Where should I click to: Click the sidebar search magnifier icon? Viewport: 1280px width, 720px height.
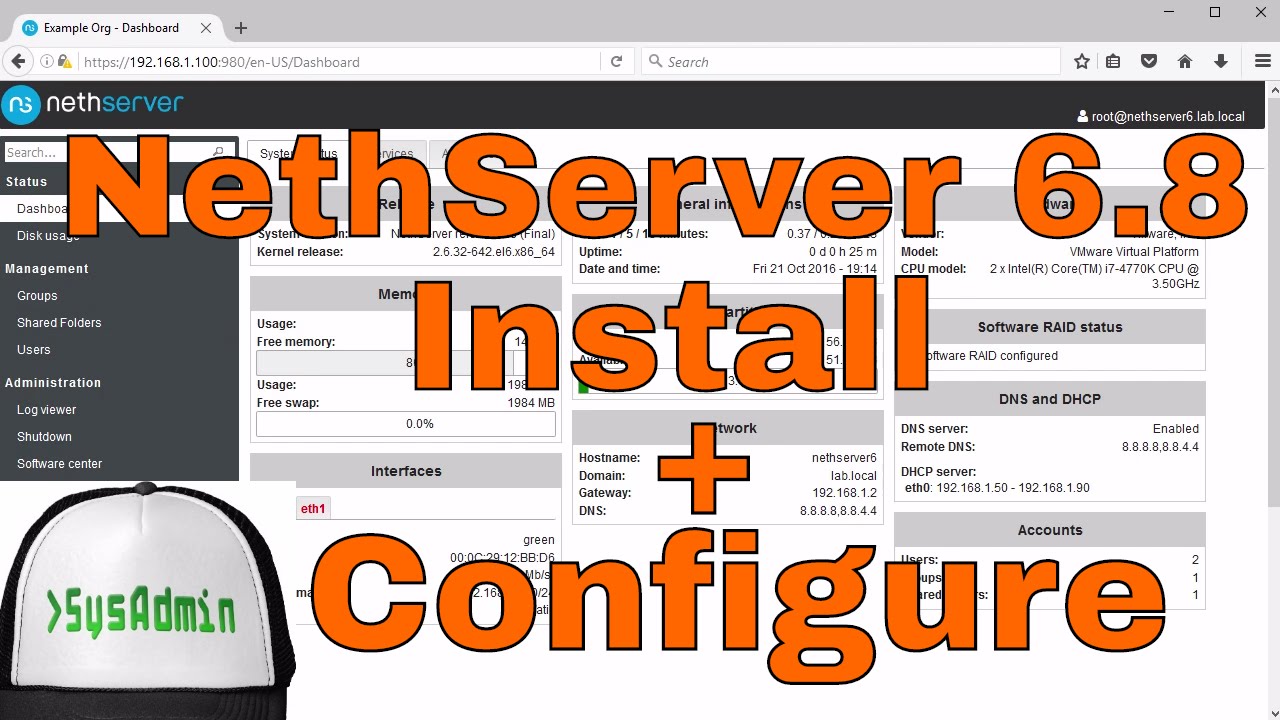(219, 152)
